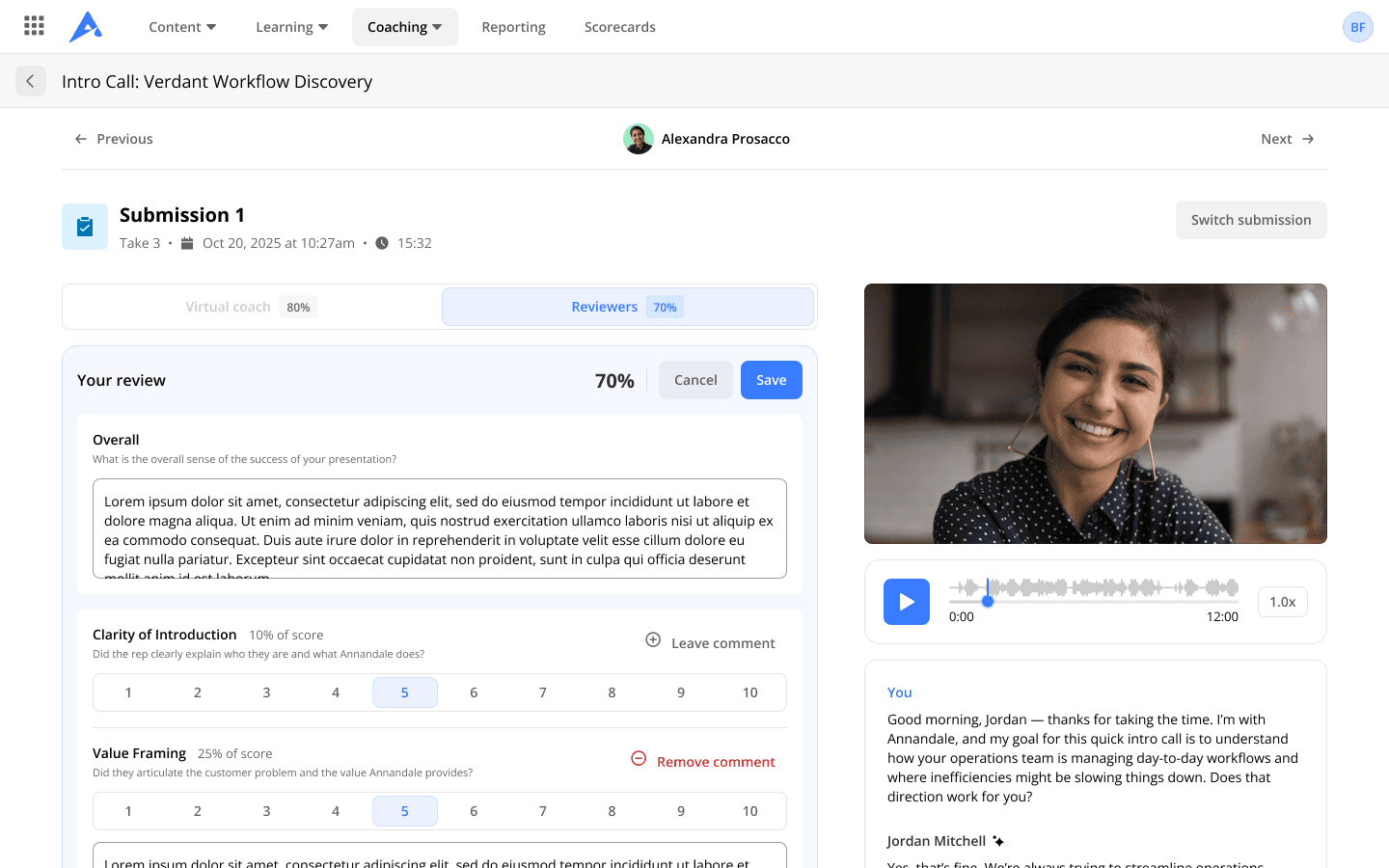This screenshot has height=868, width=1389.
Task: Click the 80% Virtual coach score badge
Action: coord(298,307)
